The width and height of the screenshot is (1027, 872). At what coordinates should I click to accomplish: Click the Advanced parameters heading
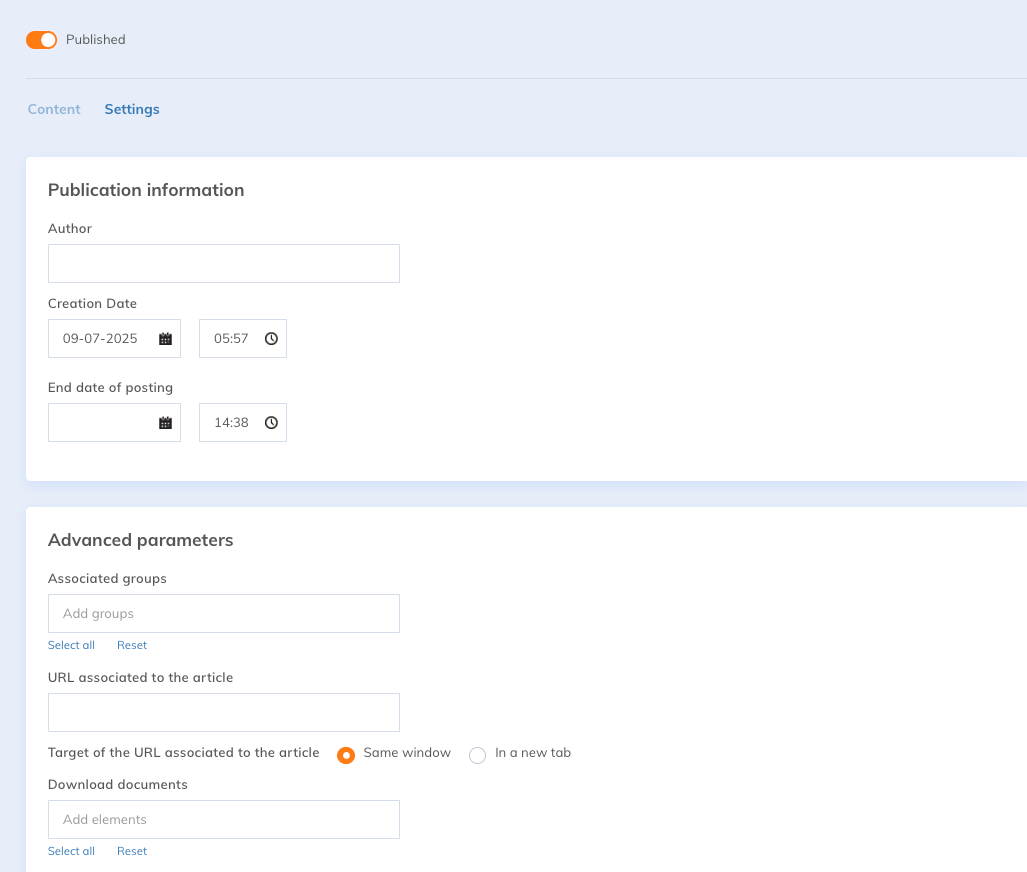click(x=141, y=540)
